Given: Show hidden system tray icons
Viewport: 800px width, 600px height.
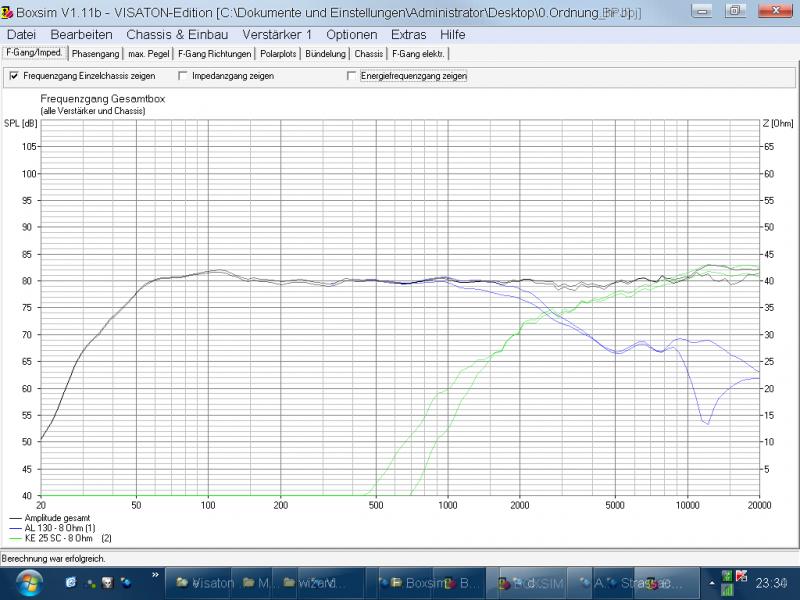Looking at the screenshot, I should [712, 581].
